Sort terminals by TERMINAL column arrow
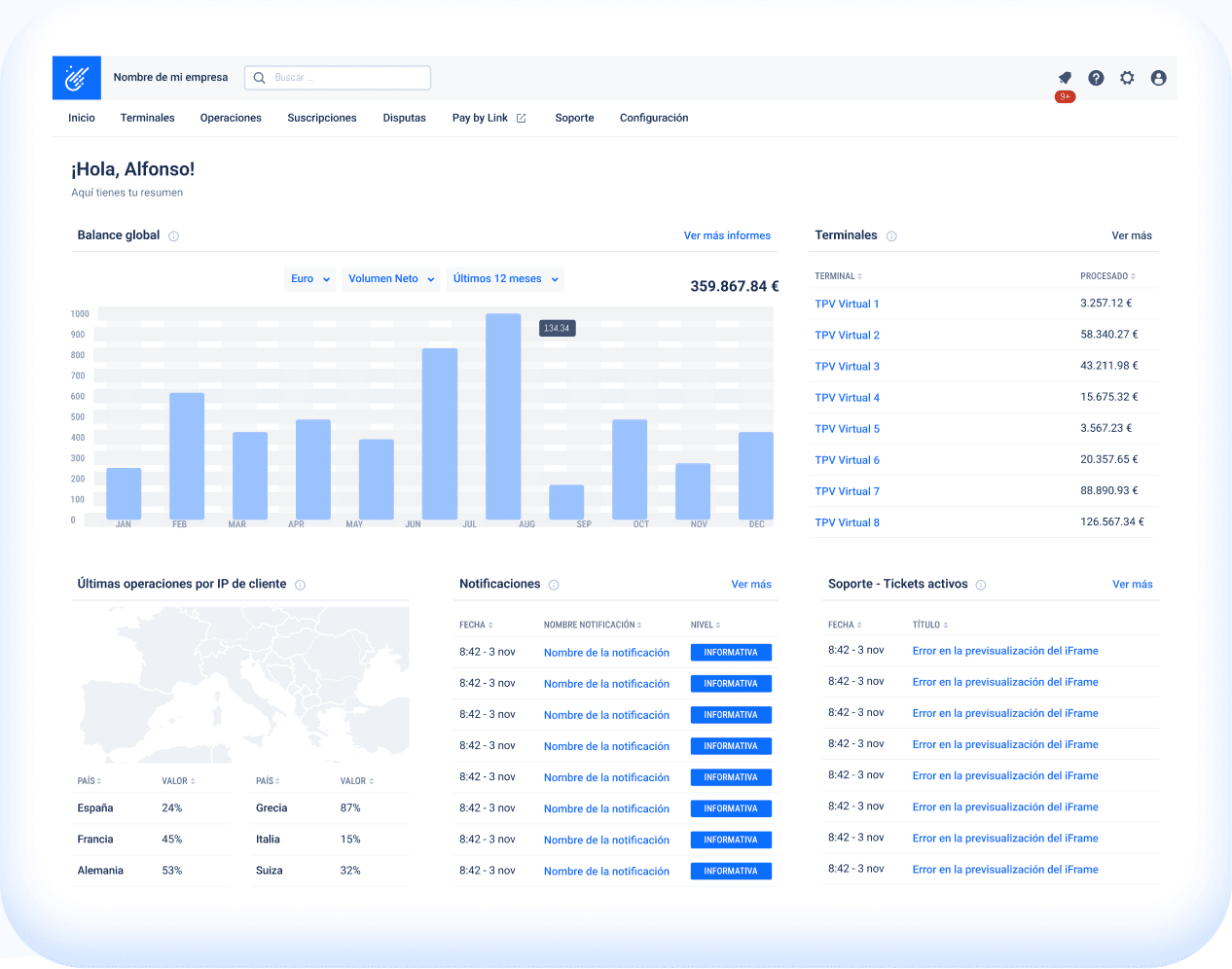1232x969 pixels. click(860, 276)
